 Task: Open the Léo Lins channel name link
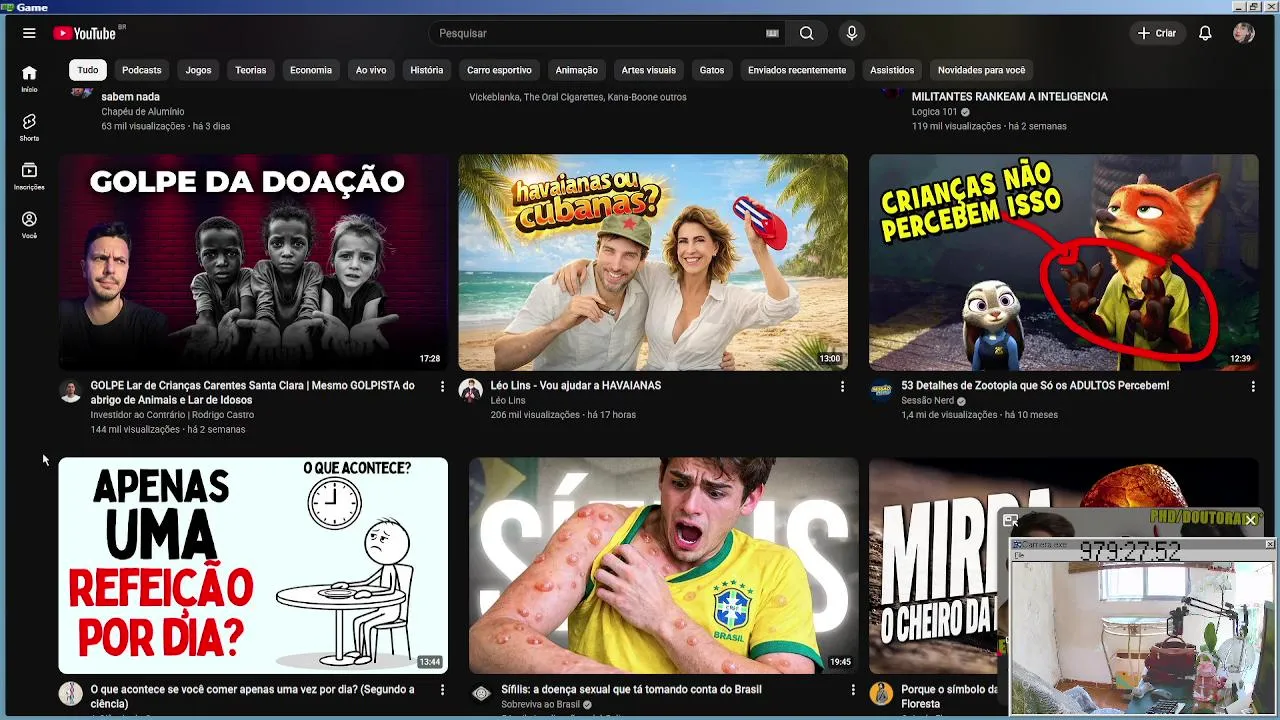pos(508,400)
